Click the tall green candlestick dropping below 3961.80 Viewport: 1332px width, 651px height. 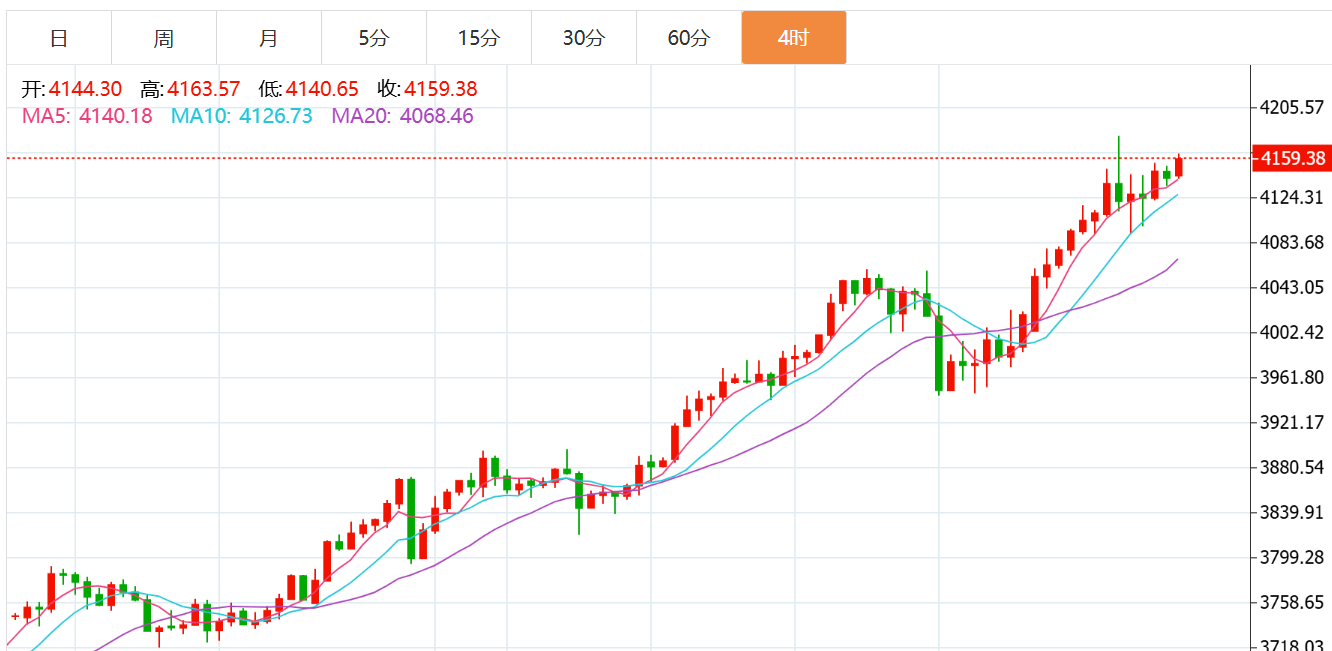click(939, 353)
